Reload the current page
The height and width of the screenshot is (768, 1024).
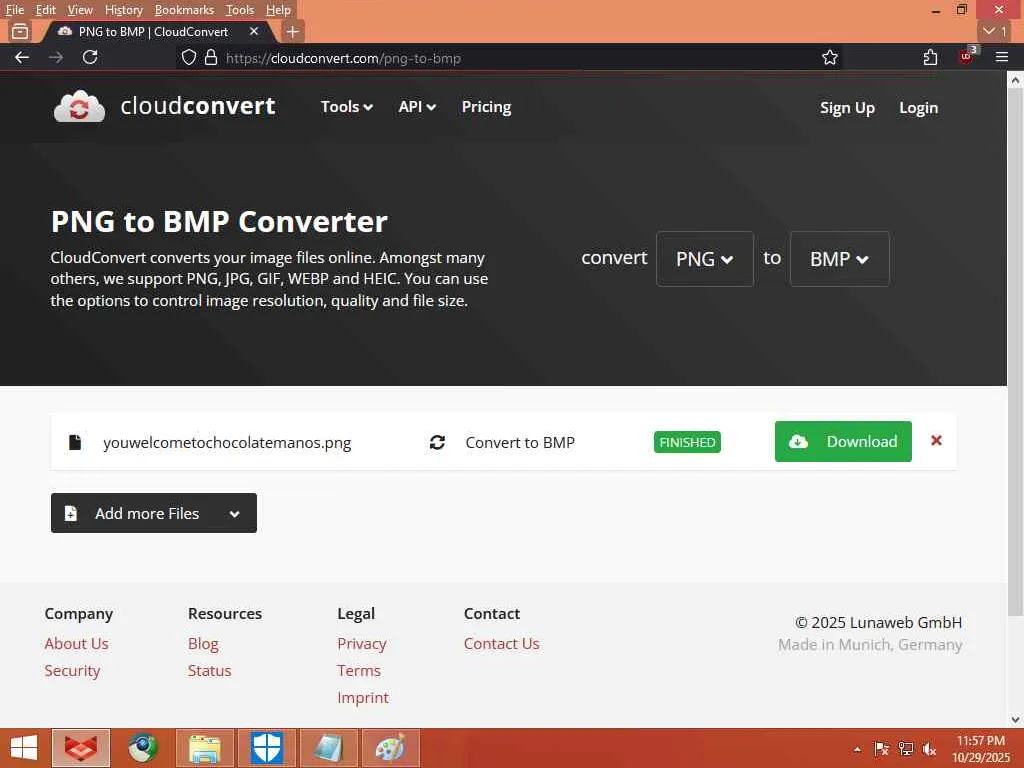click(x=90, y=57)
